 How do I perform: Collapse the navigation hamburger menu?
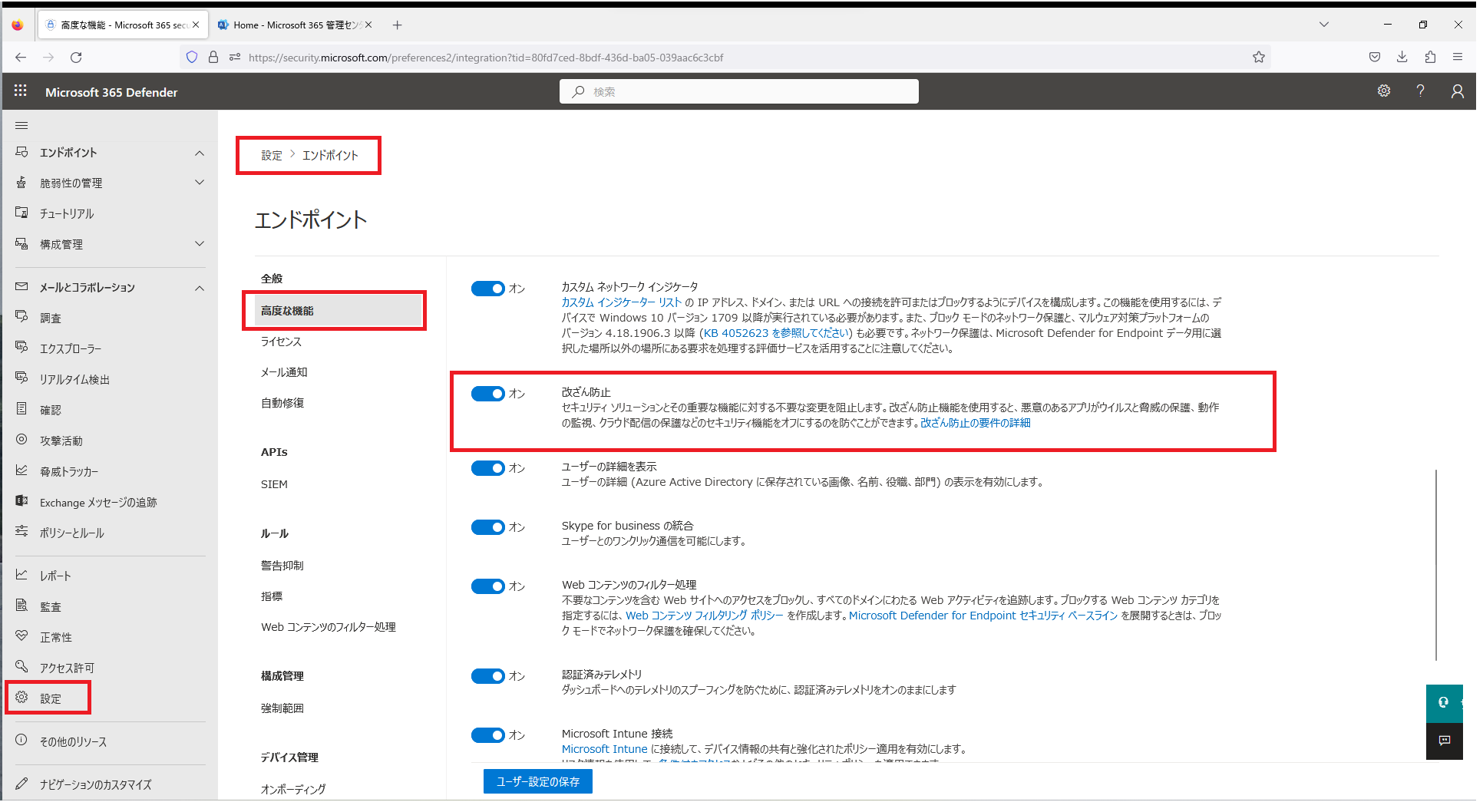21,126
